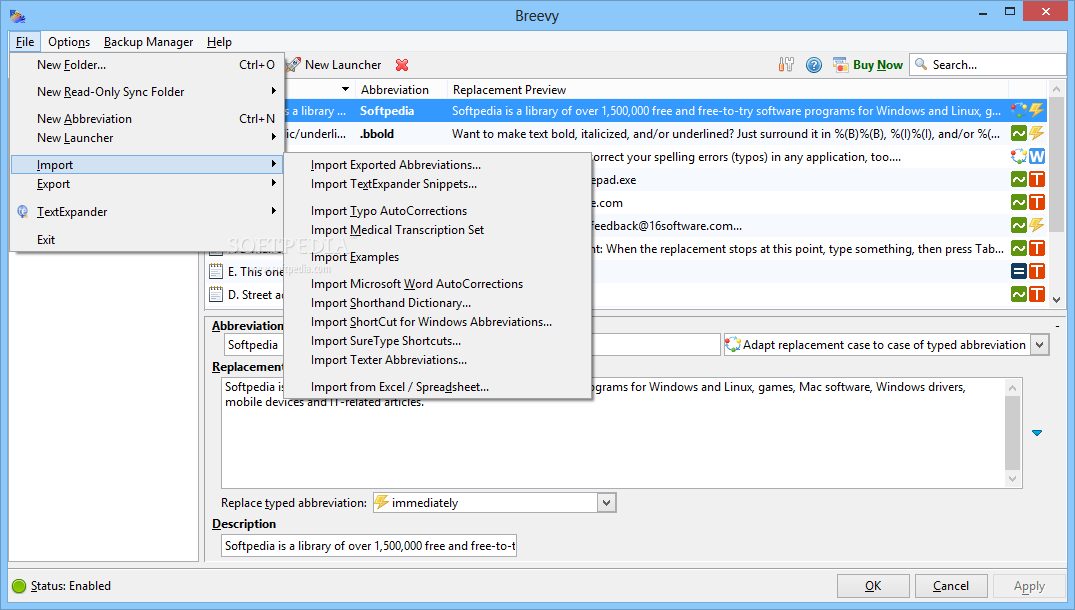This screenshot has height=610, width=1075.
Task: Click the lightning trigger icon in .bbold row
Action: pos(1037,133)
